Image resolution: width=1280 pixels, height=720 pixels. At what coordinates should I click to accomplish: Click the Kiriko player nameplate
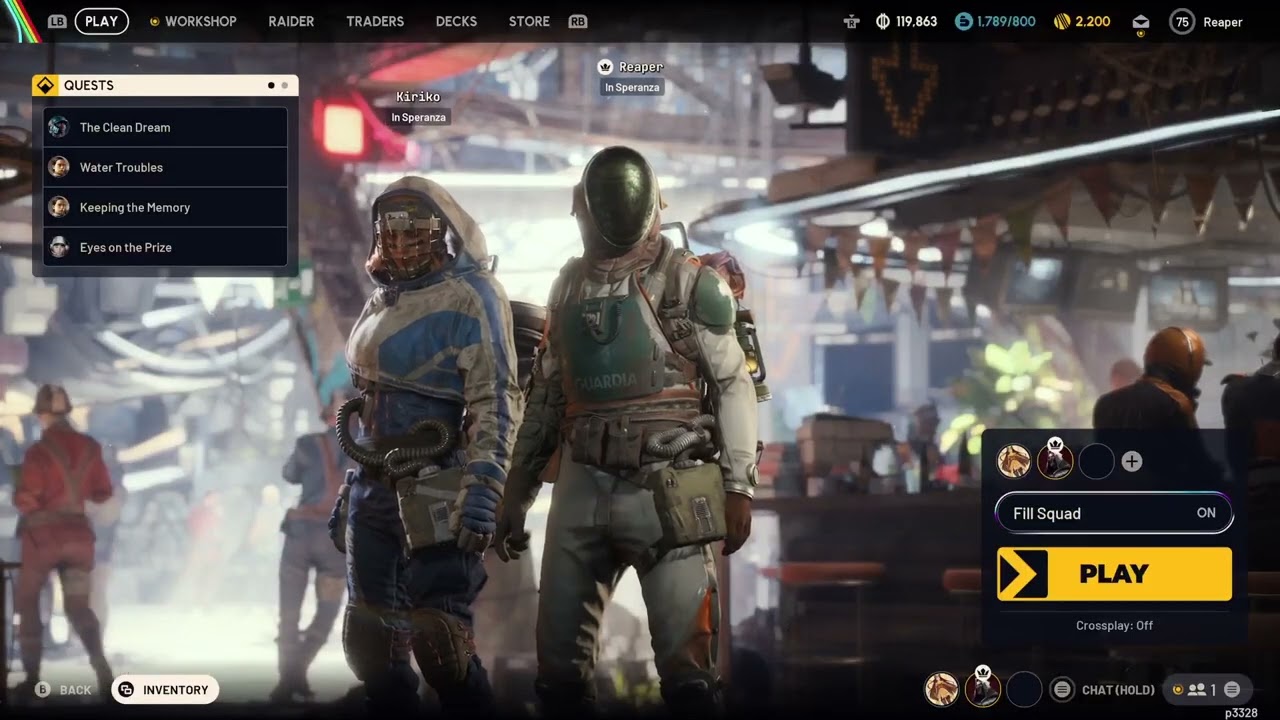(418, 97)
